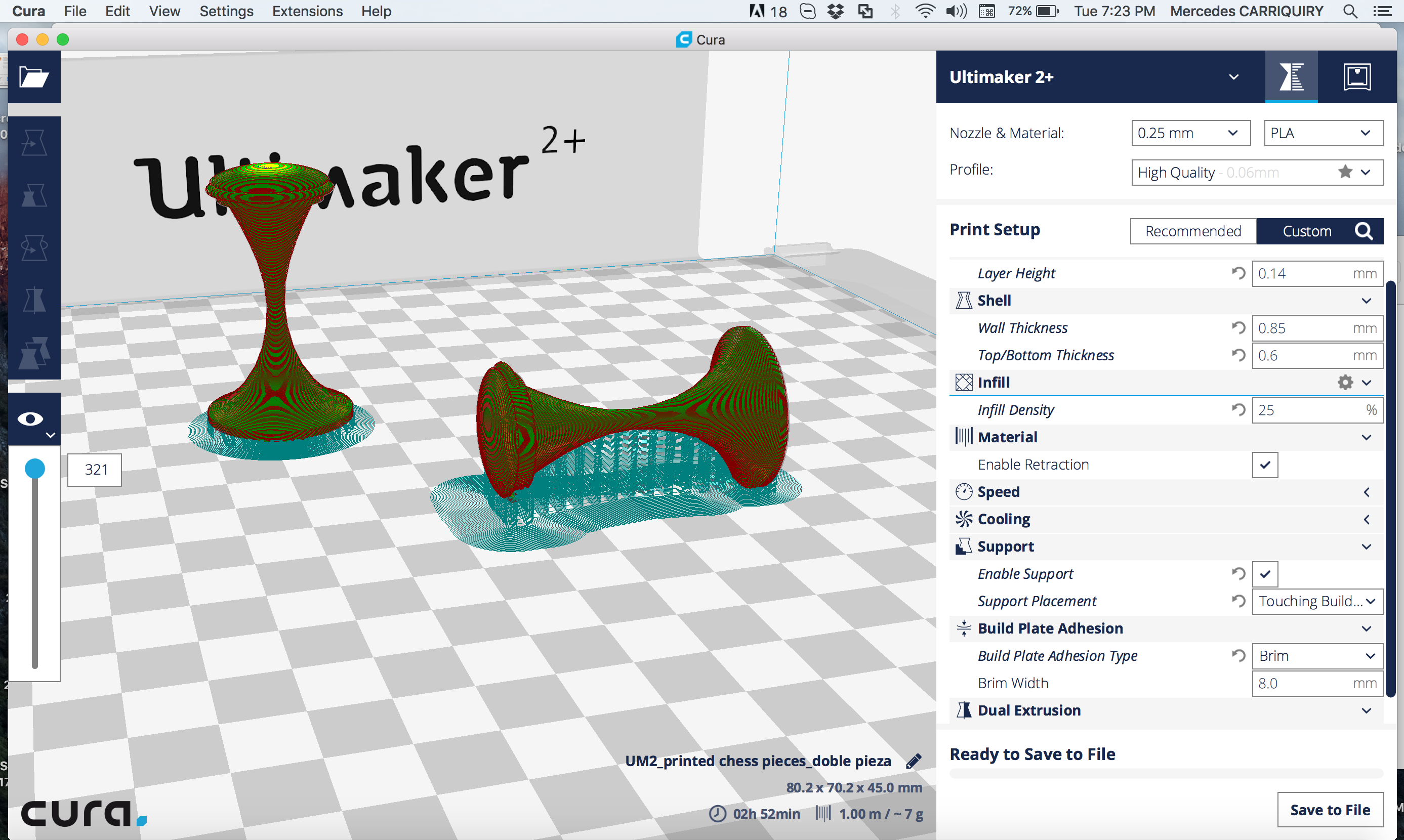Open macOS Notification Center

coord(1382,11)
